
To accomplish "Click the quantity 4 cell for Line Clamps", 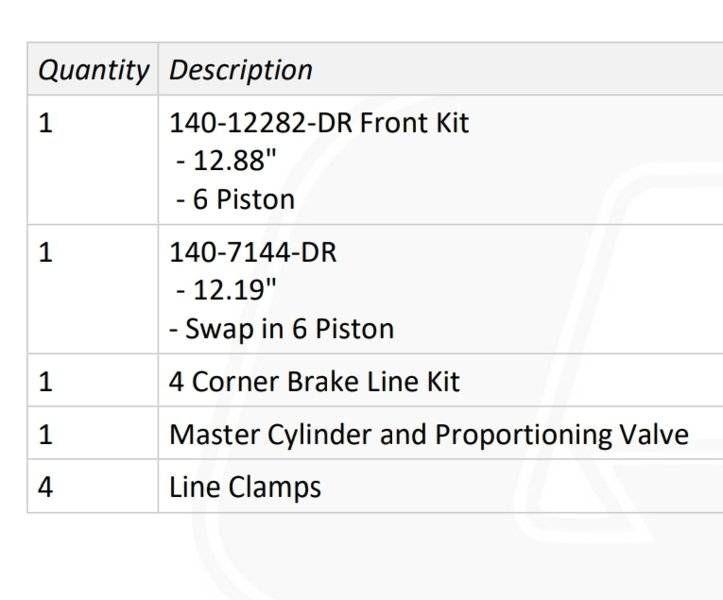I will pyautogui.click(x=93, y=486).
